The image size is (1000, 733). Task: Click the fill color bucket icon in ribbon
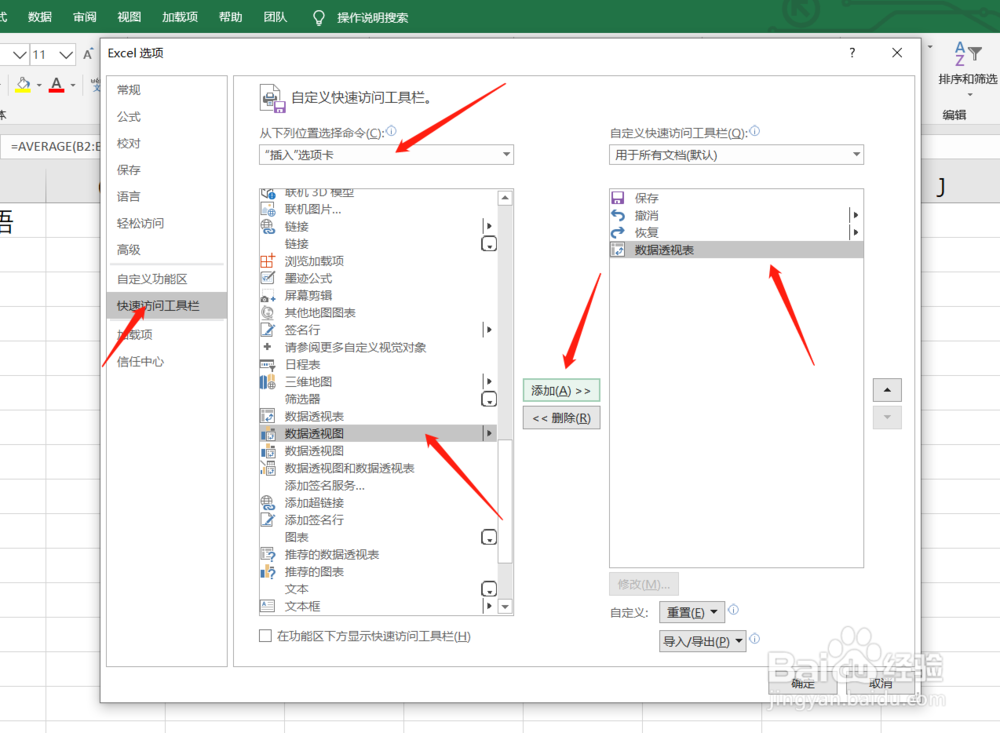point(24,85)
